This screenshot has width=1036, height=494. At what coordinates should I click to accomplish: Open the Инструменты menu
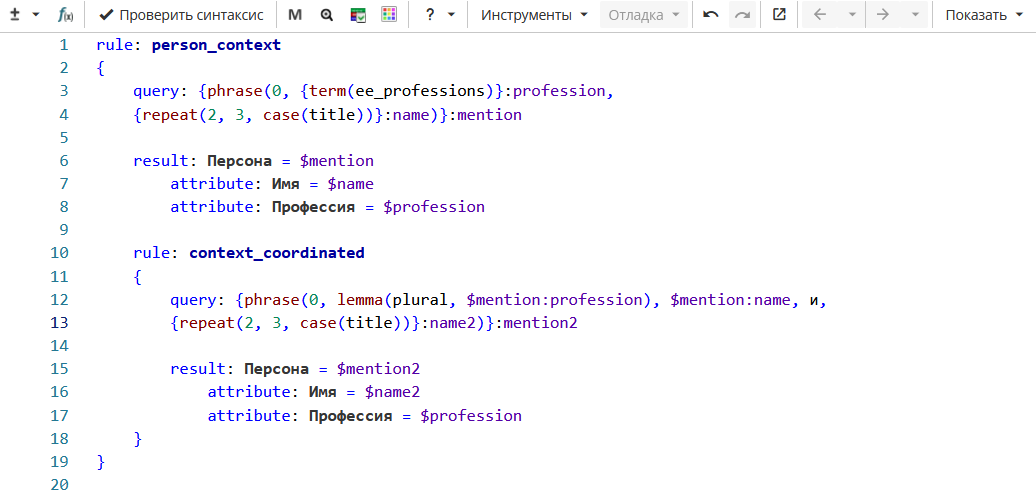(534, 15)
